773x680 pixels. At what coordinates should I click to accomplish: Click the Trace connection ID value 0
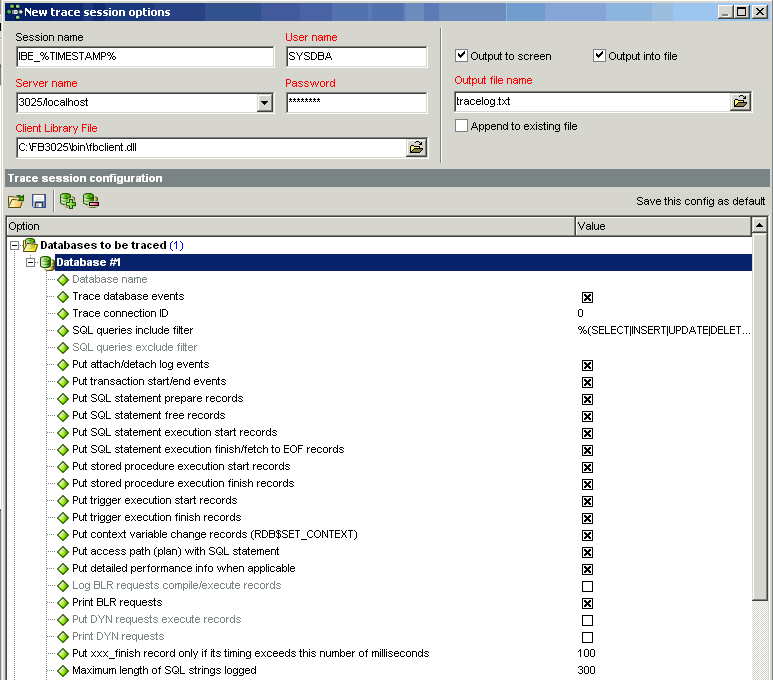pyautogui.click(x=580, y=314)
